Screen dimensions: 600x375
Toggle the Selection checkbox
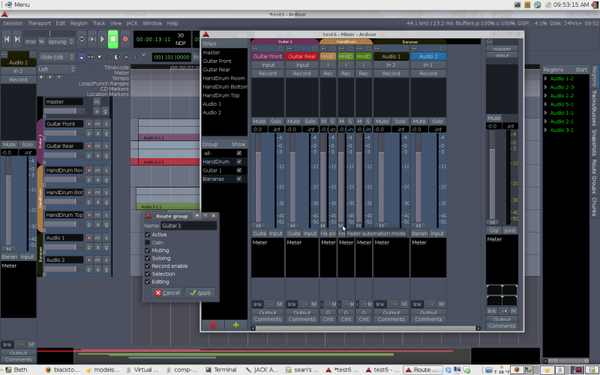click(x=147, y=274)
